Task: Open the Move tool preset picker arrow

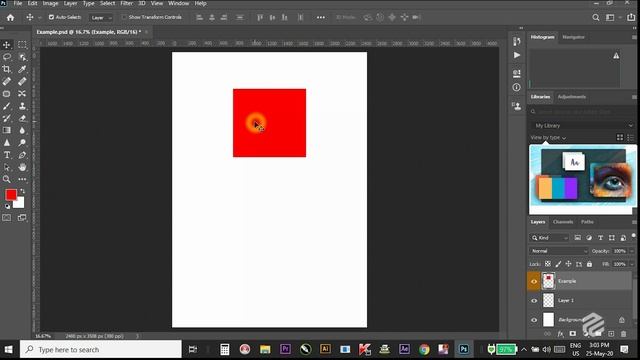Action: coord(40,18)
